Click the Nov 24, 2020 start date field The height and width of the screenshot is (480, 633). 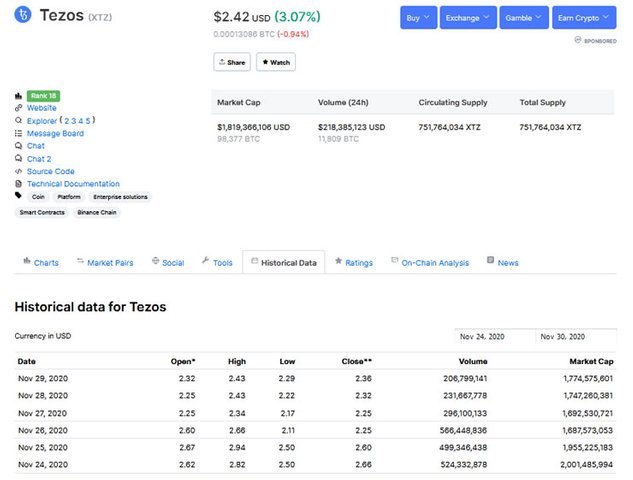coord(494,337)
